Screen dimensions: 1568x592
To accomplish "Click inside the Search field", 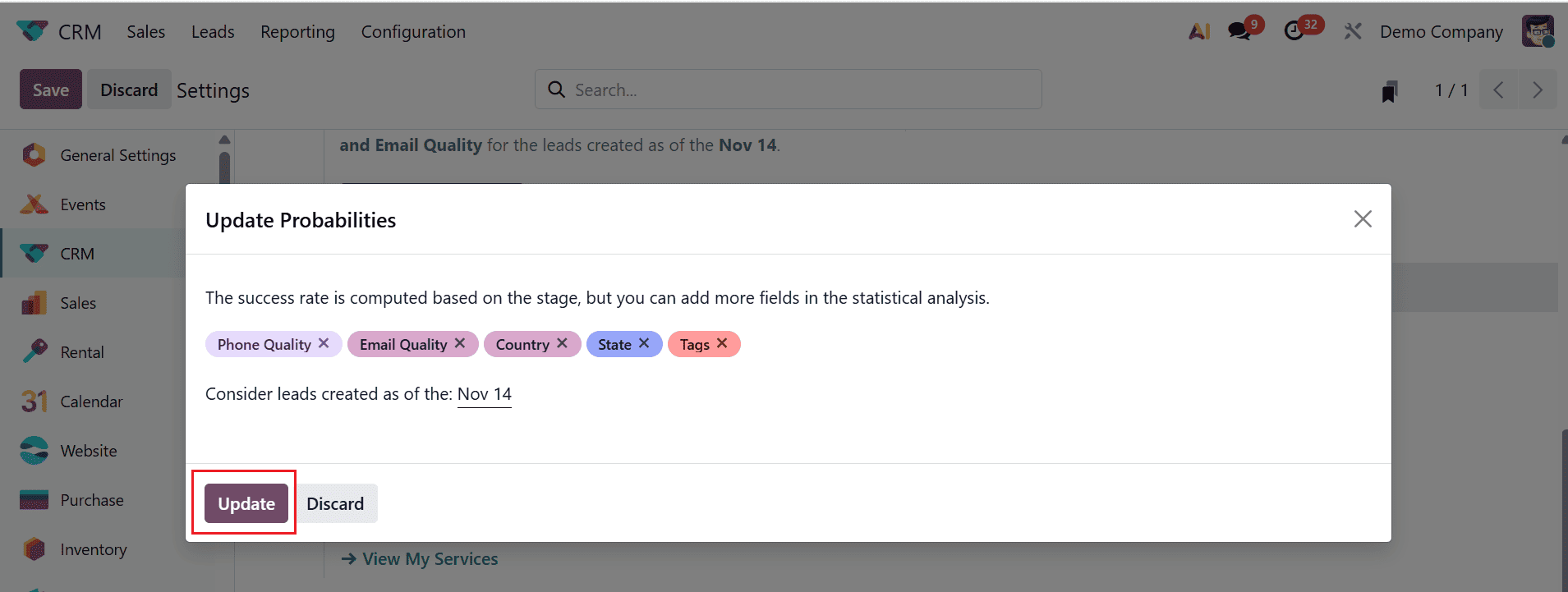I will tap(787, 89).
